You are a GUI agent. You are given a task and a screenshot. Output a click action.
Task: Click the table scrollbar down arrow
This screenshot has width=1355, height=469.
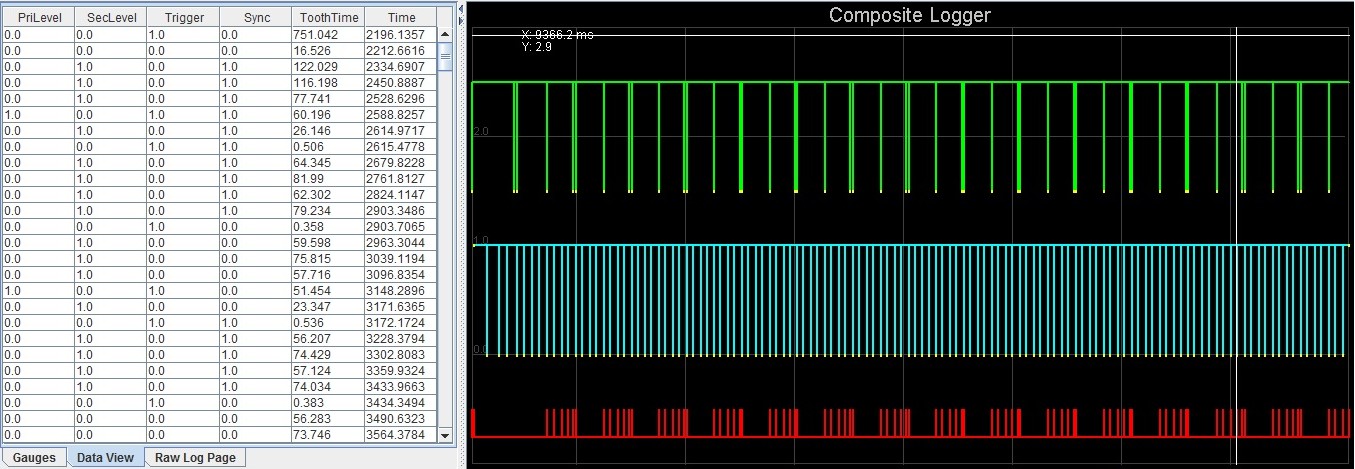pyautogui.click(x=445, y=435)
